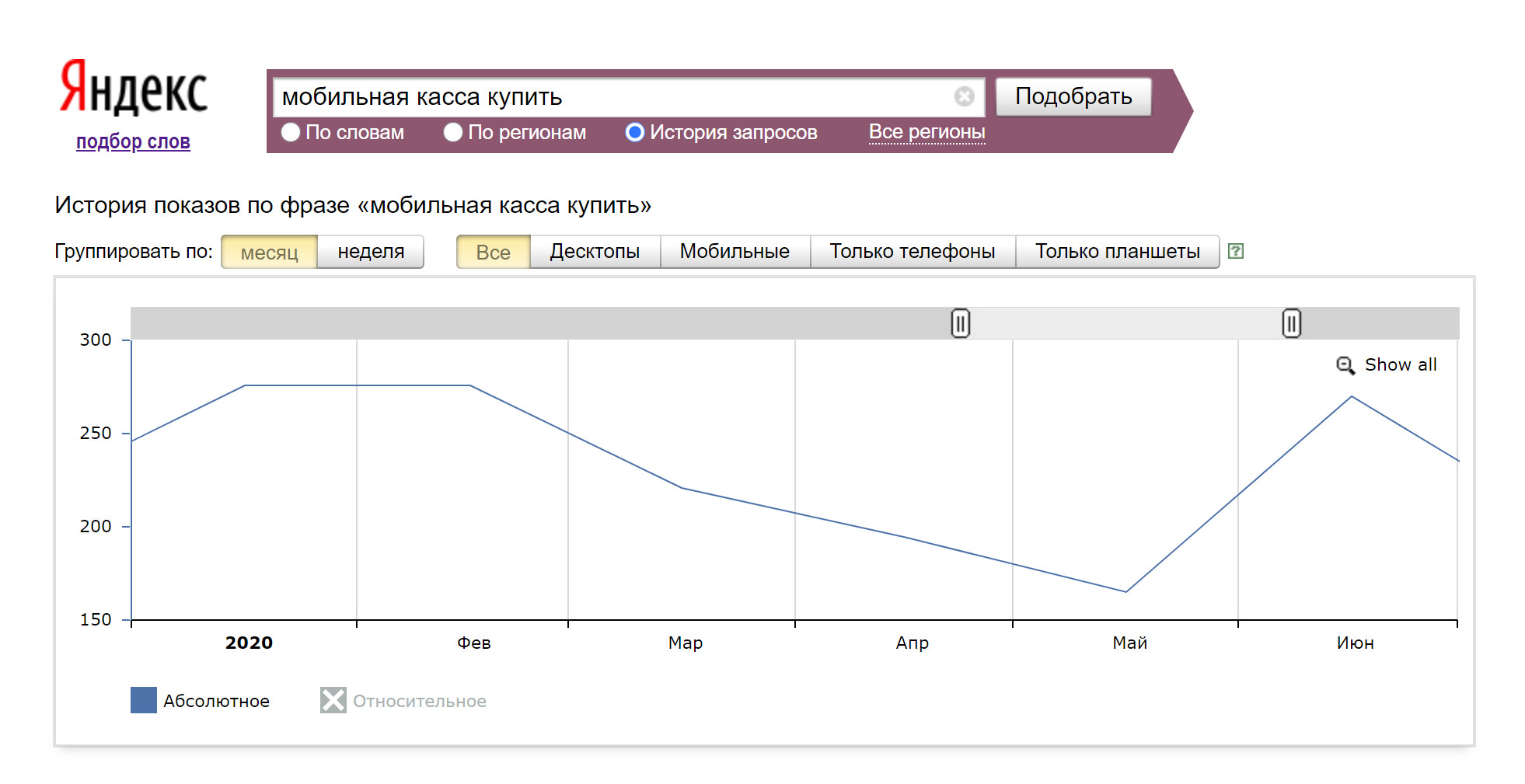Select the По регионам radio button
Viewport: 1525px width, 784px height.
click(453, 133)
